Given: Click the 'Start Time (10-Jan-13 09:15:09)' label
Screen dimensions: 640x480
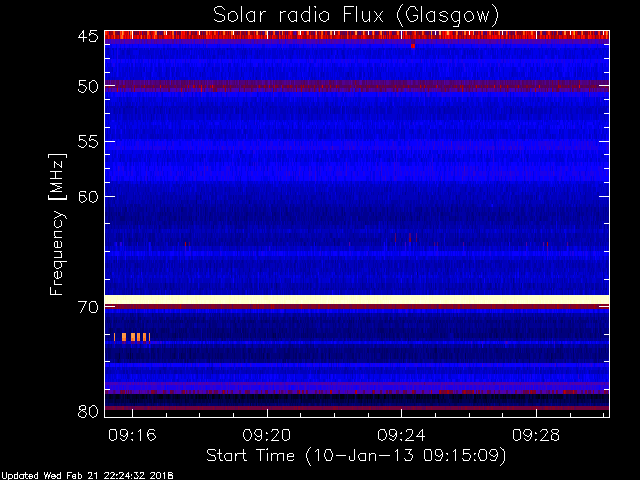Looking at the screenshot, I should (356, 456).
